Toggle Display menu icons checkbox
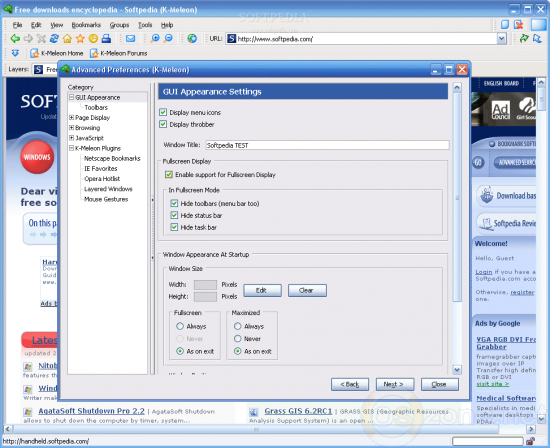 pyautogui.click(x=163, y=112)
